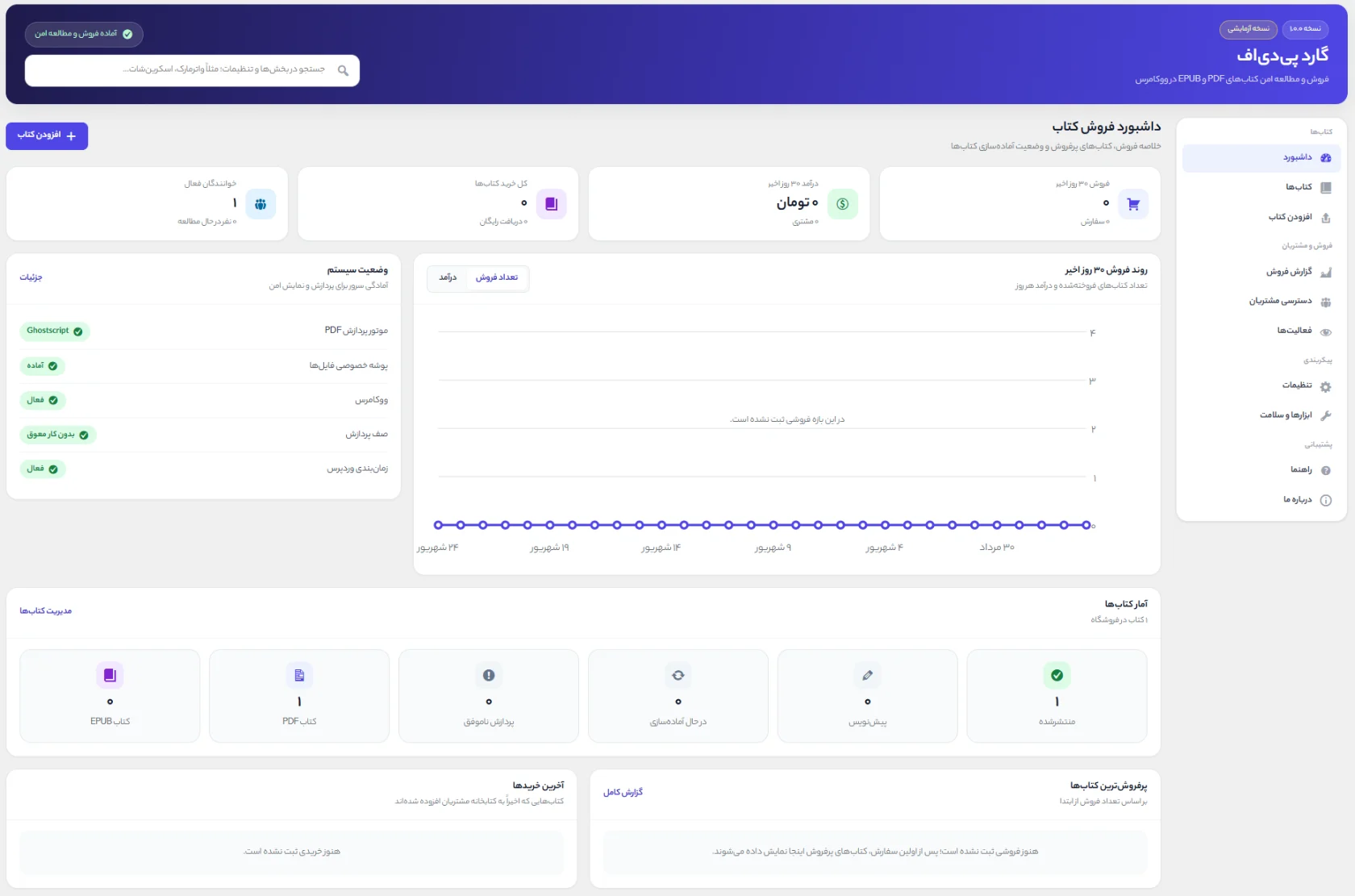
Task: Click the در حال آماده‌سازی refresh icon
Action: tap(677, 675)
